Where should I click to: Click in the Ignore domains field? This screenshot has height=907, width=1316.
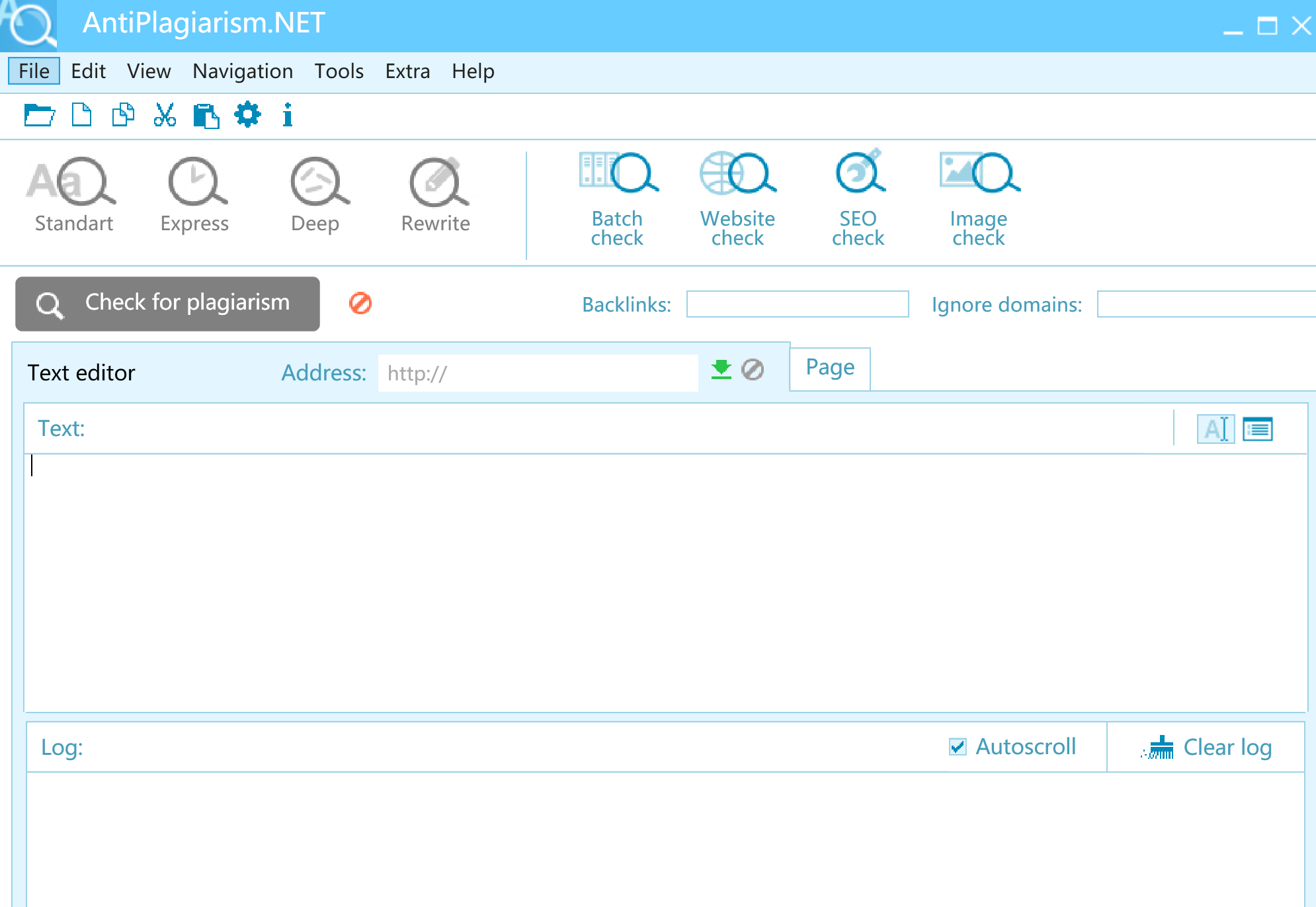coord(1206,304)
